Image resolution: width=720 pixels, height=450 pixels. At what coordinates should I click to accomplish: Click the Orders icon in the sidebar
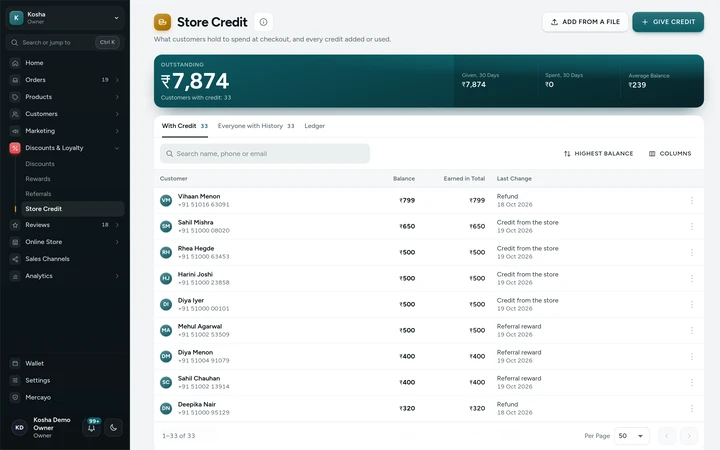[x=15, y=80]
